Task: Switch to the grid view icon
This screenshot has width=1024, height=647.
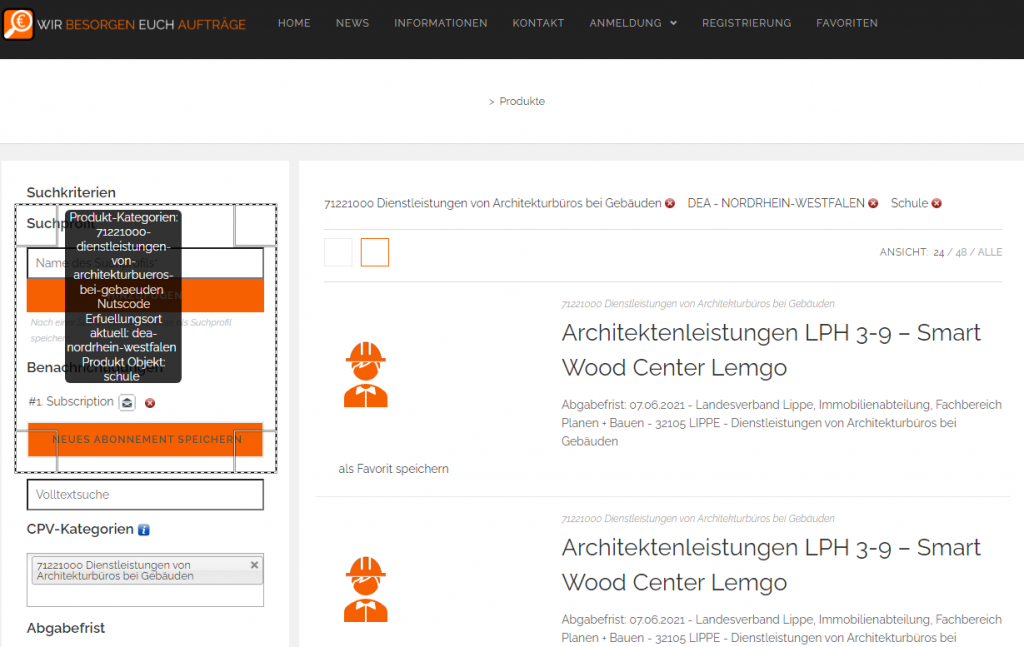Action: [338, 252]
